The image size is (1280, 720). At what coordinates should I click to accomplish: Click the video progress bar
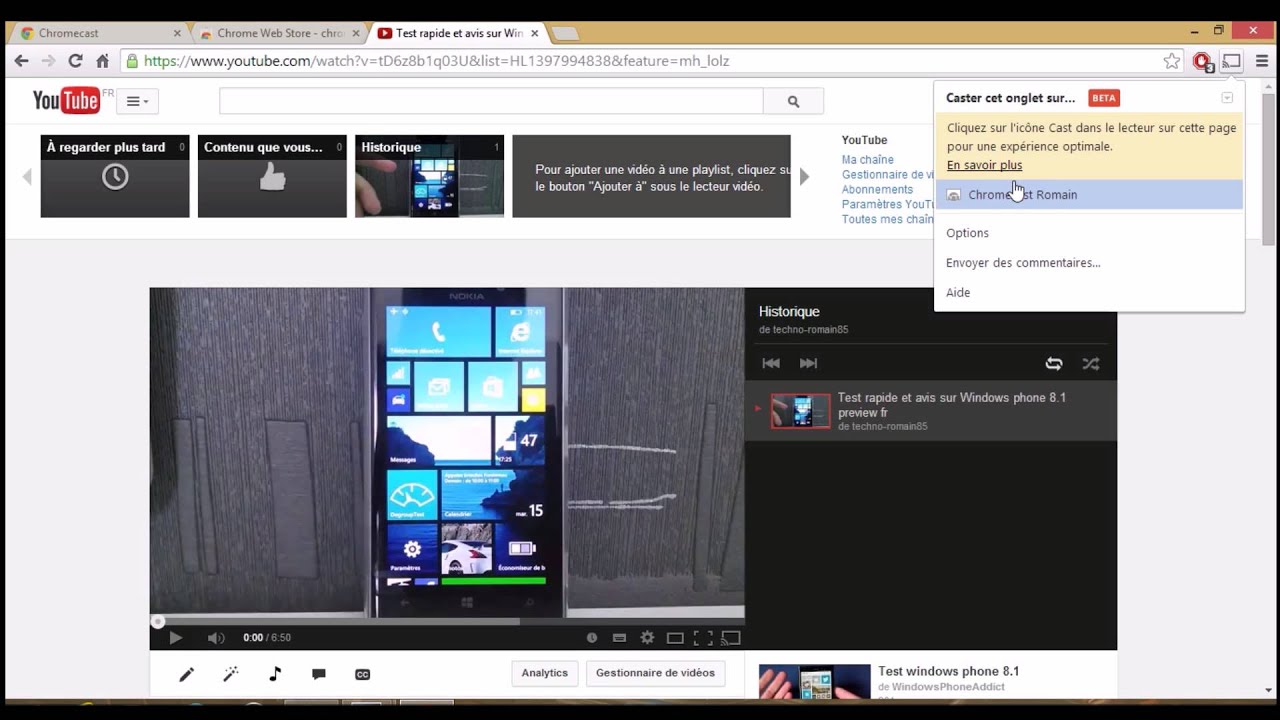(x=447, y=621)
